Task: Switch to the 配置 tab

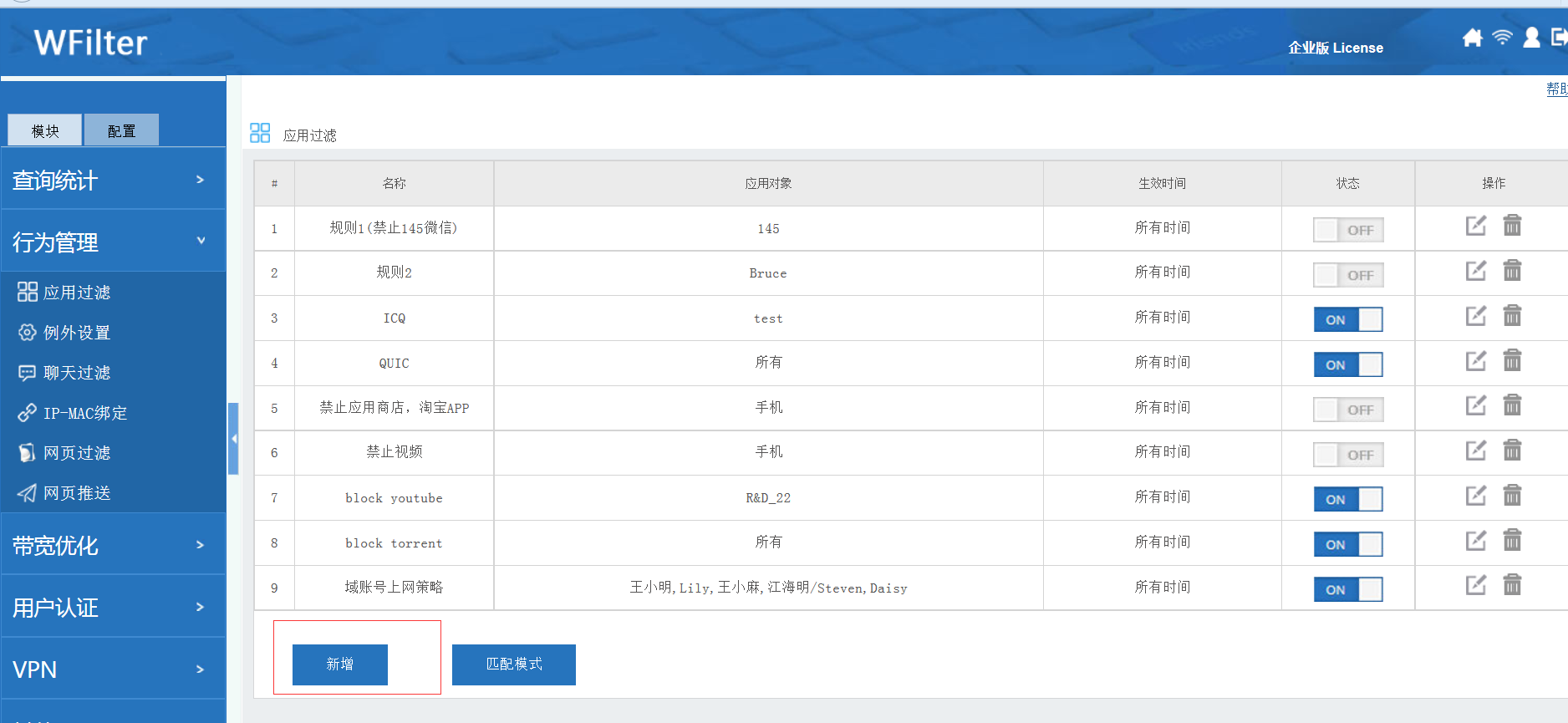Action: tap(121, 131)
